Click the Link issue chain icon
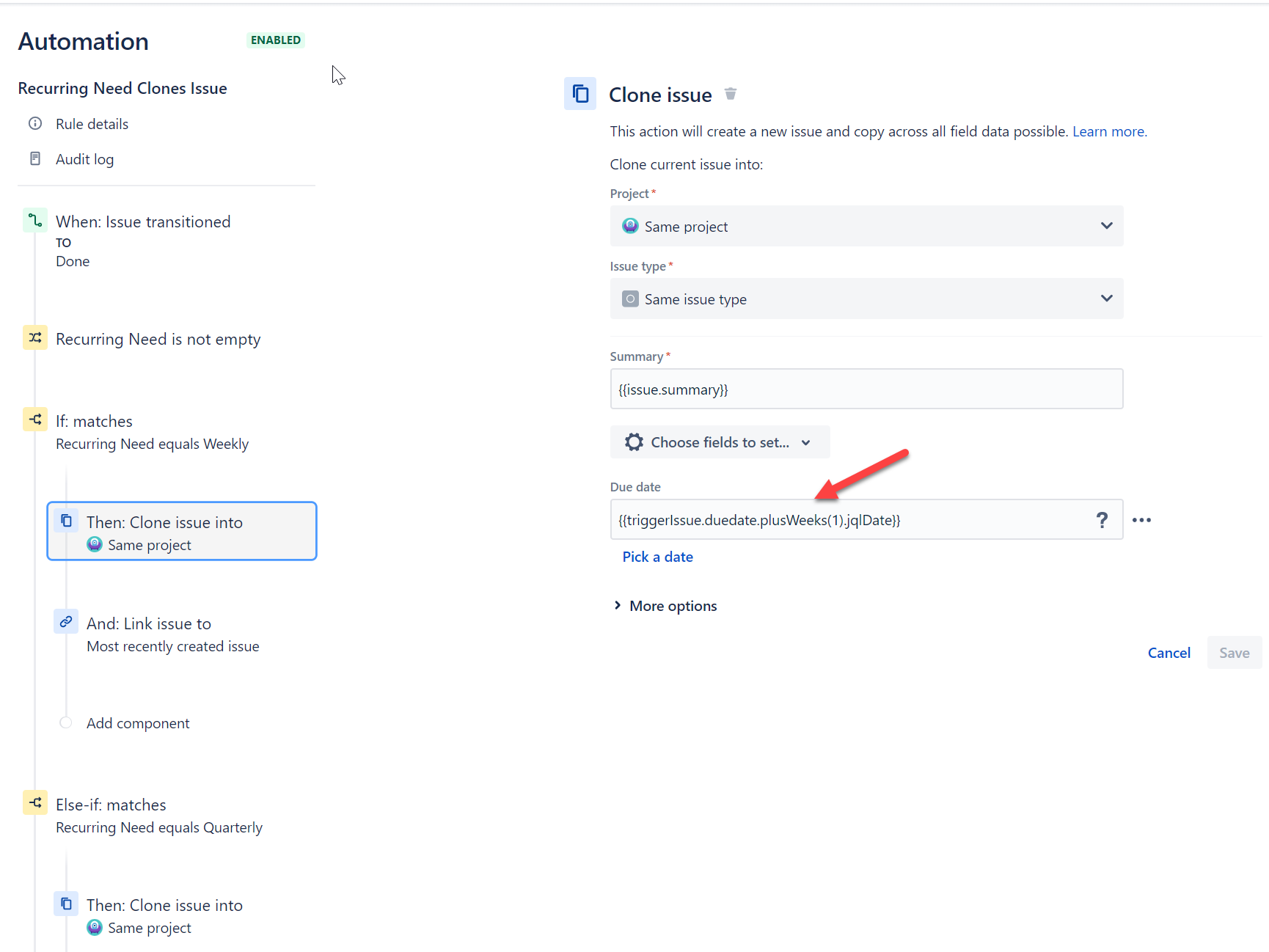 (66, 621)
